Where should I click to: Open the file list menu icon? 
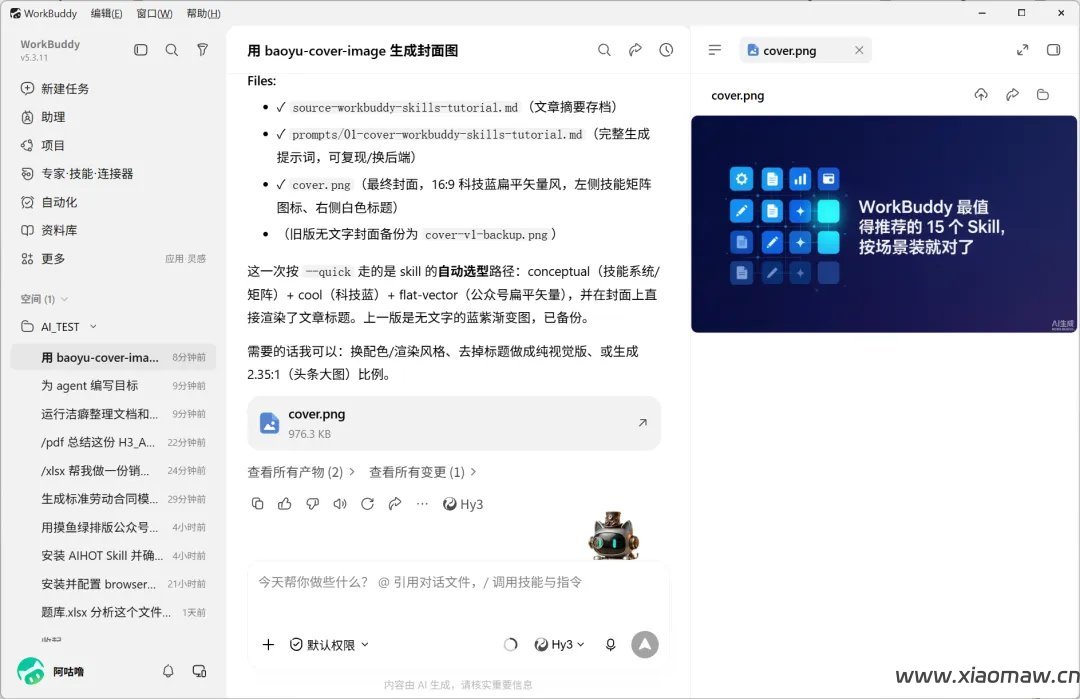(715, 50)
